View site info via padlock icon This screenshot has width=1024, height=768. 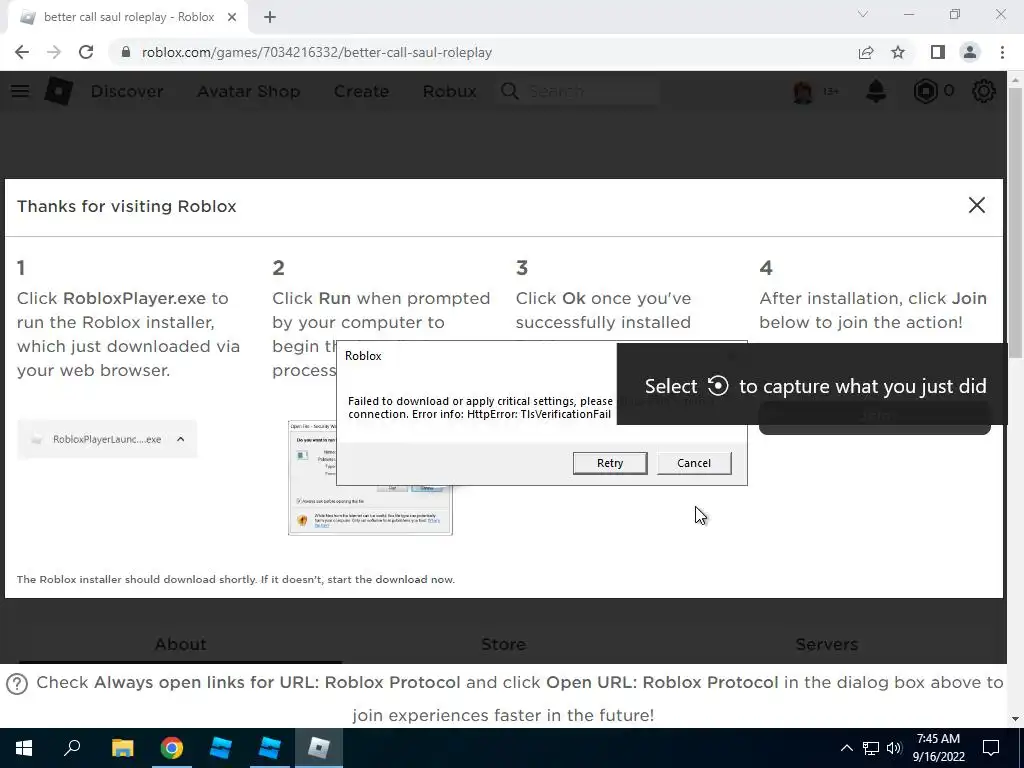point(125,52)
